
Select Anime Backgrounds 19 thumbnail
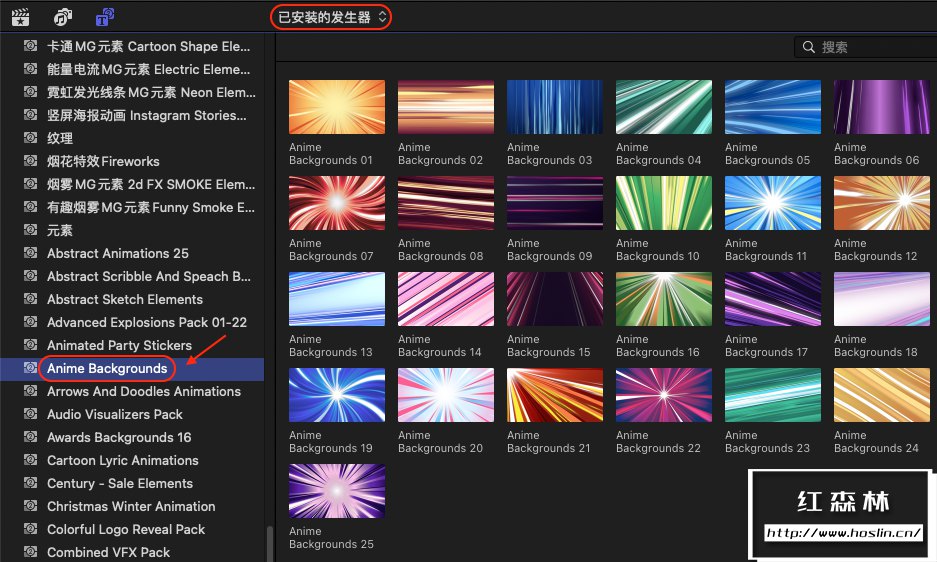pos(337,395)
